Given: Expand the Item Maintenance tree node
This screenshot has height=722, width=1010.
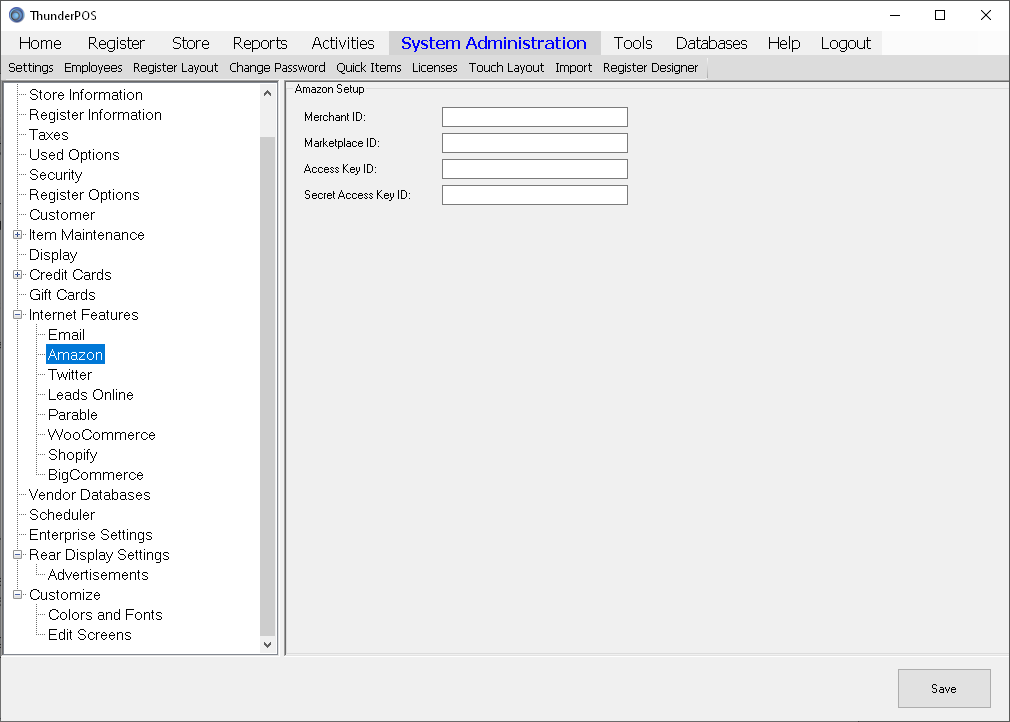Looking at the screenshot, I should tap(17, 235).
